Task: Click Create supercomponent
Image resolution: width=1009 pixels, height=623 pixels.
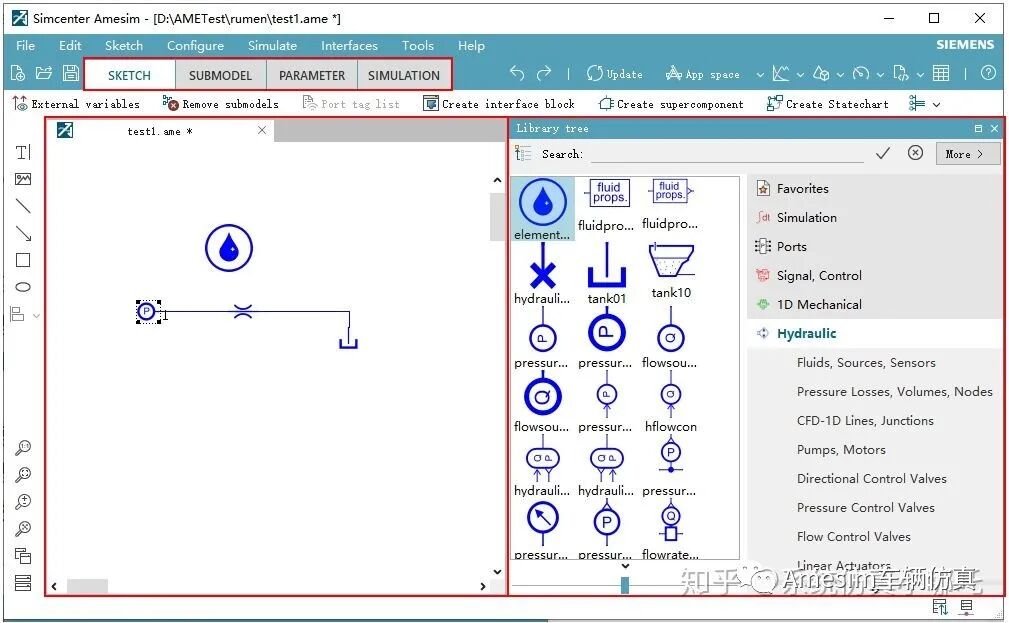Action: [671, 104]
